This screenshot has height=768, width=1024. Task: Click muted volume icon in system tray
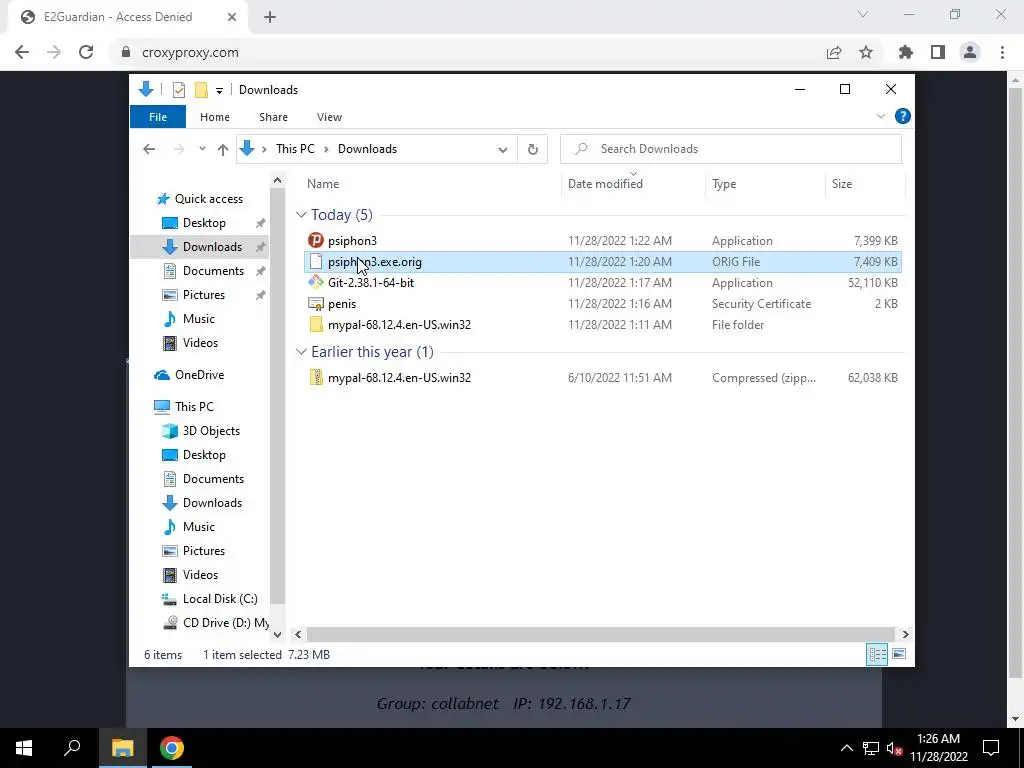[894, 748]
